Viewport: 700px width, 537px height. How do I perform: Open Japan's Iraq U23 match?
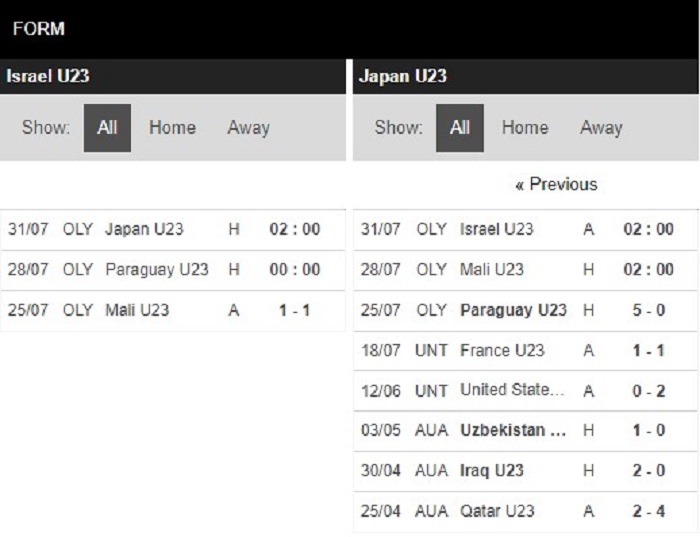(525, 471)
